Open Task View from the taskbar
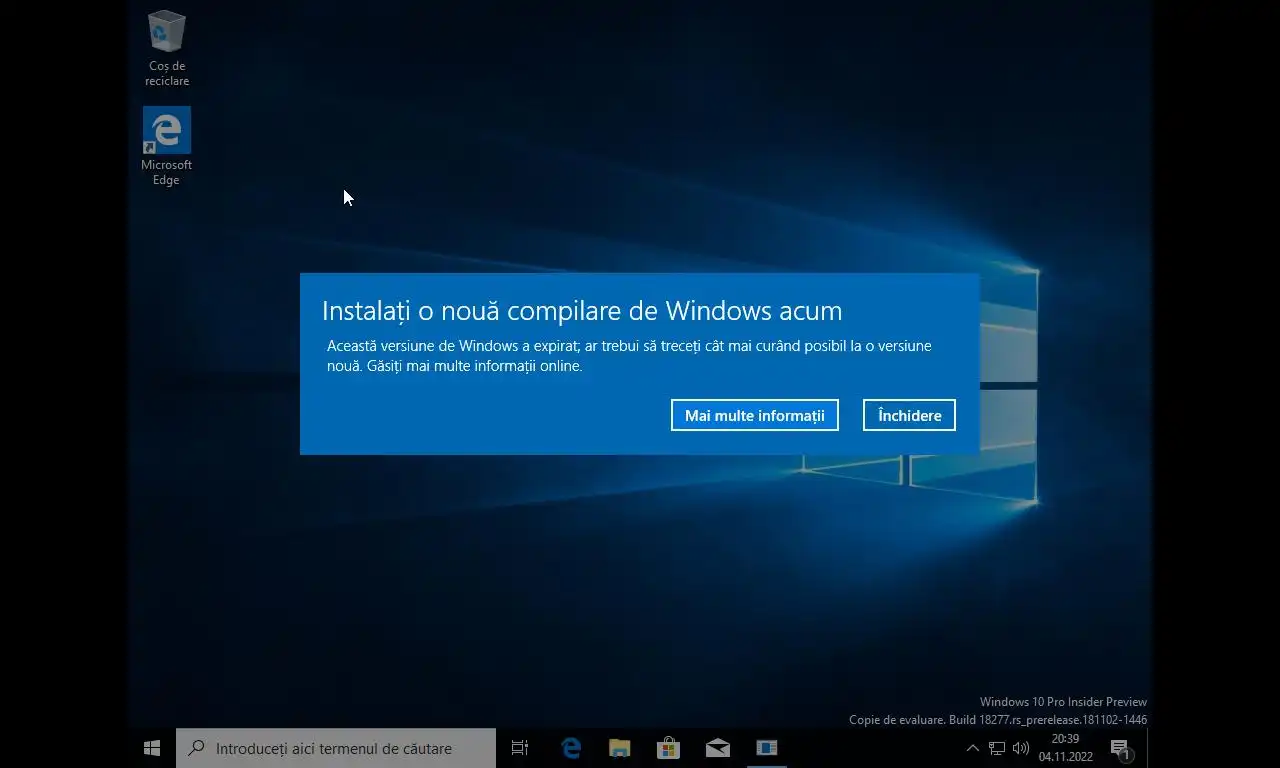The width and height of the screenshot is (1280, 768). pos(520,748)
